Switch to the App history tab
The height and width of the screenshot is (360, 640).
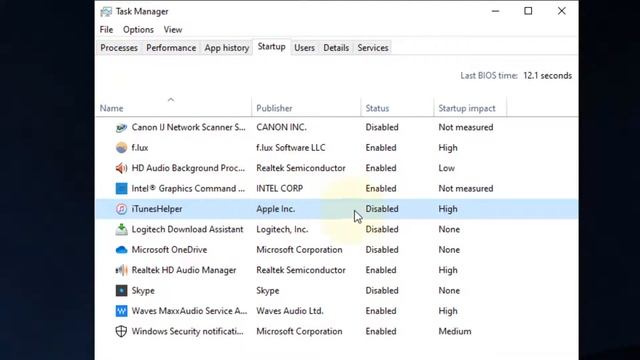click(227, 48)
